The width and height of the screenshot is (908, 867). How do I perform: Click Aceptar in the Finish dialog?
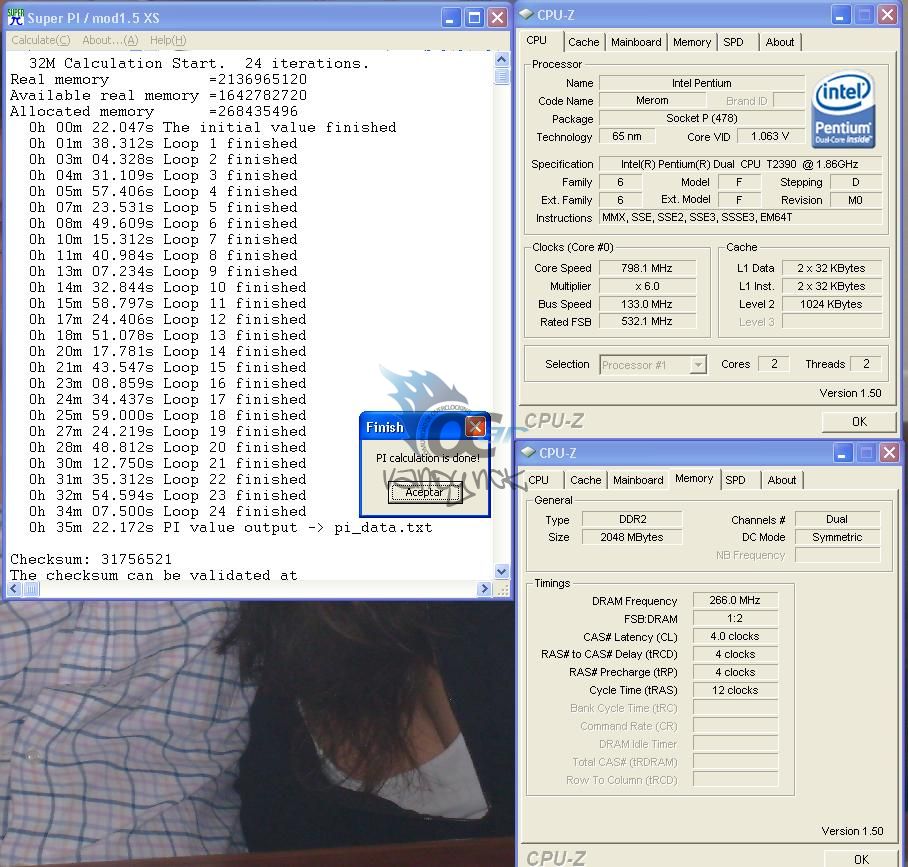click(424, 492)
